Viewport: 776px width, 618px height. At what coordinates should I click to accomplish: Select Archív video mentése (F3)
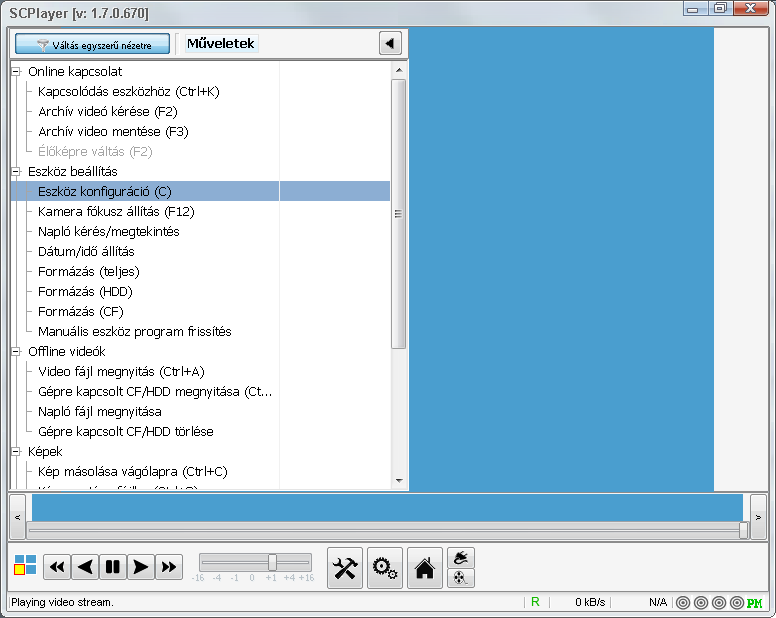(113, 132)
